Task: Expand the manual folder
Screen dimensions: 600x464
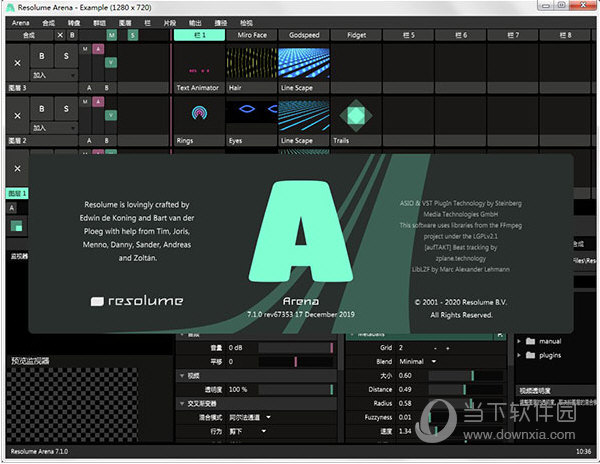Action: click(x=519, y=341)
